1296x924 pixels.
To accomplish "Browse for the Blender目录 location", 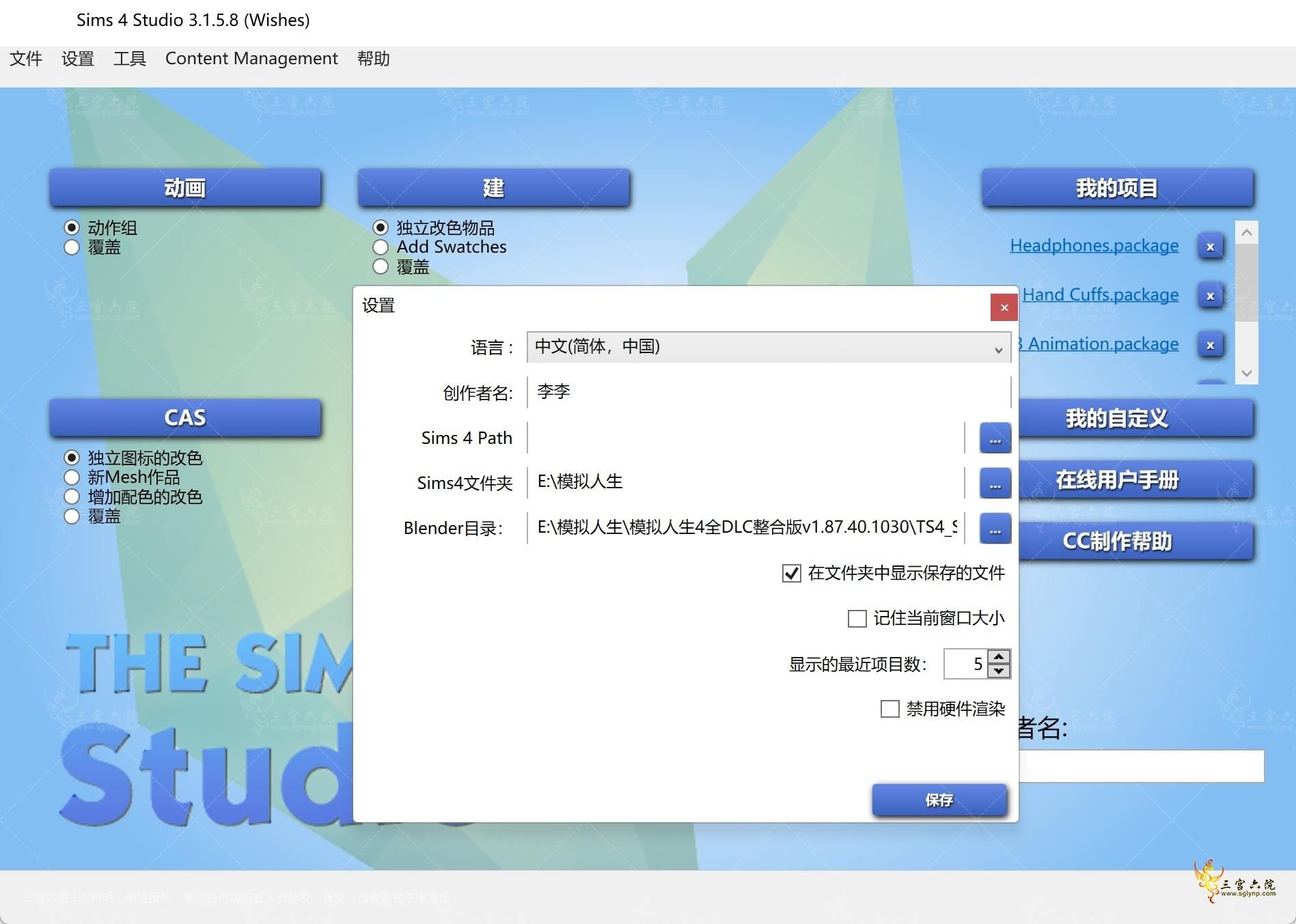I will (995, 528).
